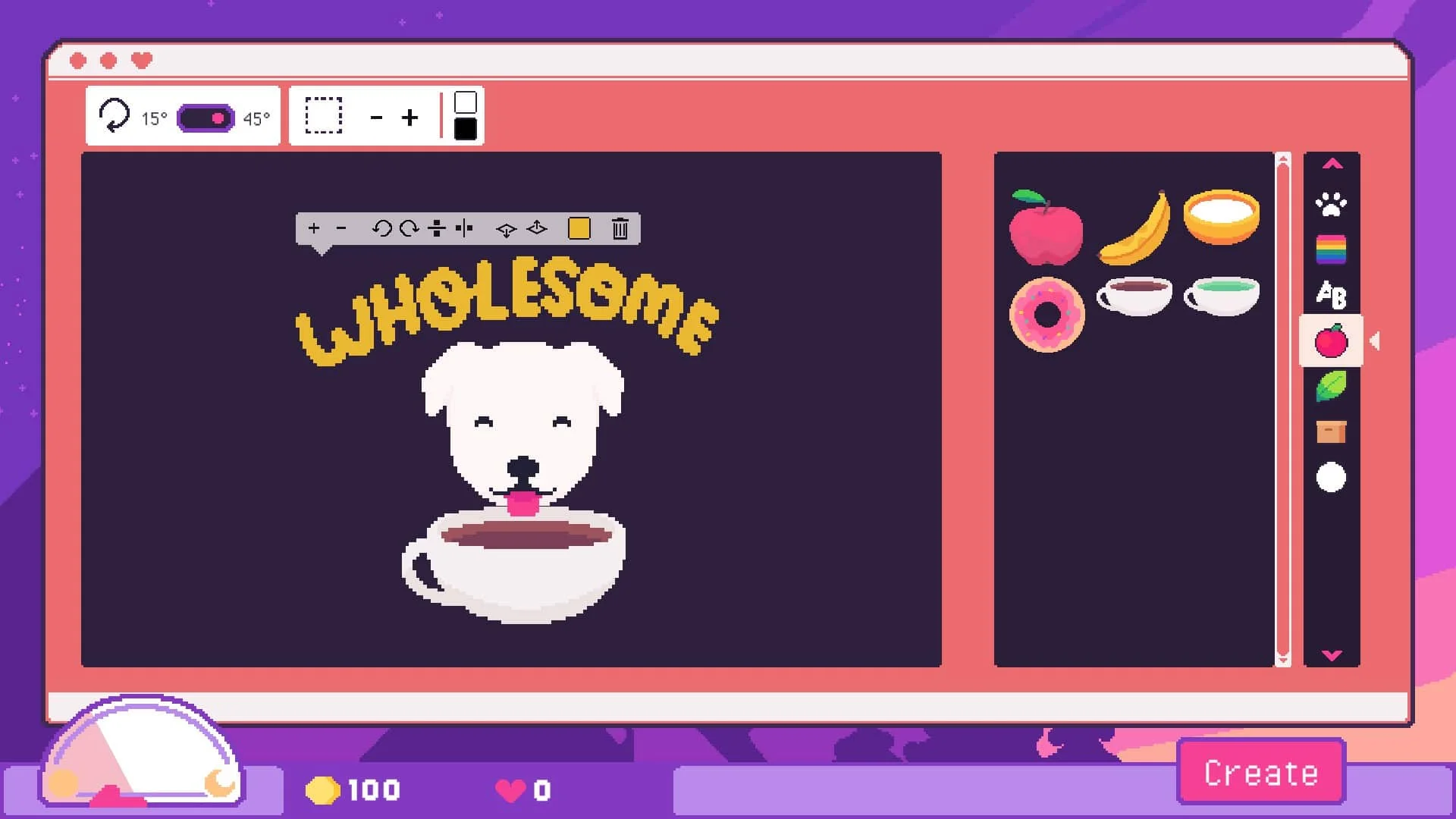Click the heart-shaped window button

coord(142,60)
